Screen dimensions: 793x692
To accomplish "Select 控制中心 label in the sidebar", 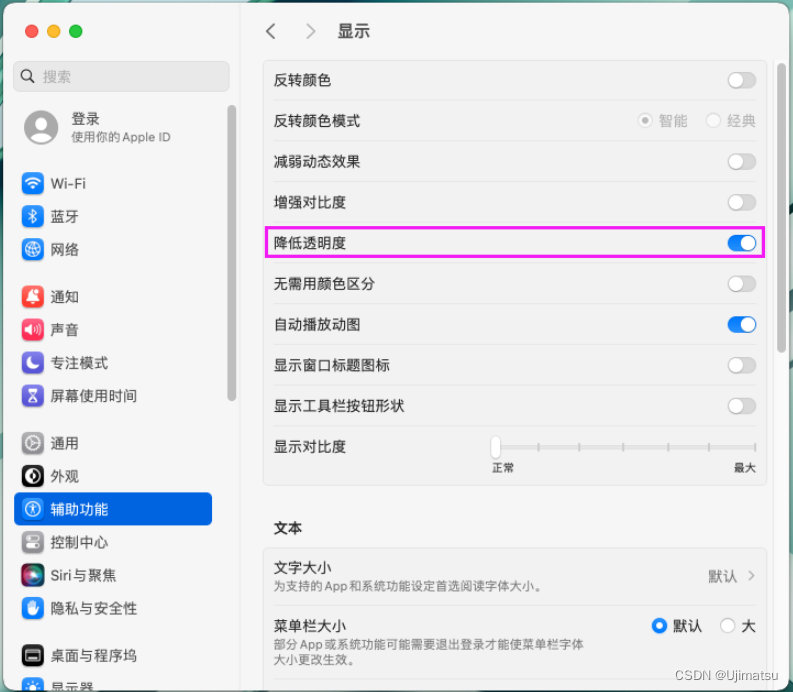I will [79, 542].
